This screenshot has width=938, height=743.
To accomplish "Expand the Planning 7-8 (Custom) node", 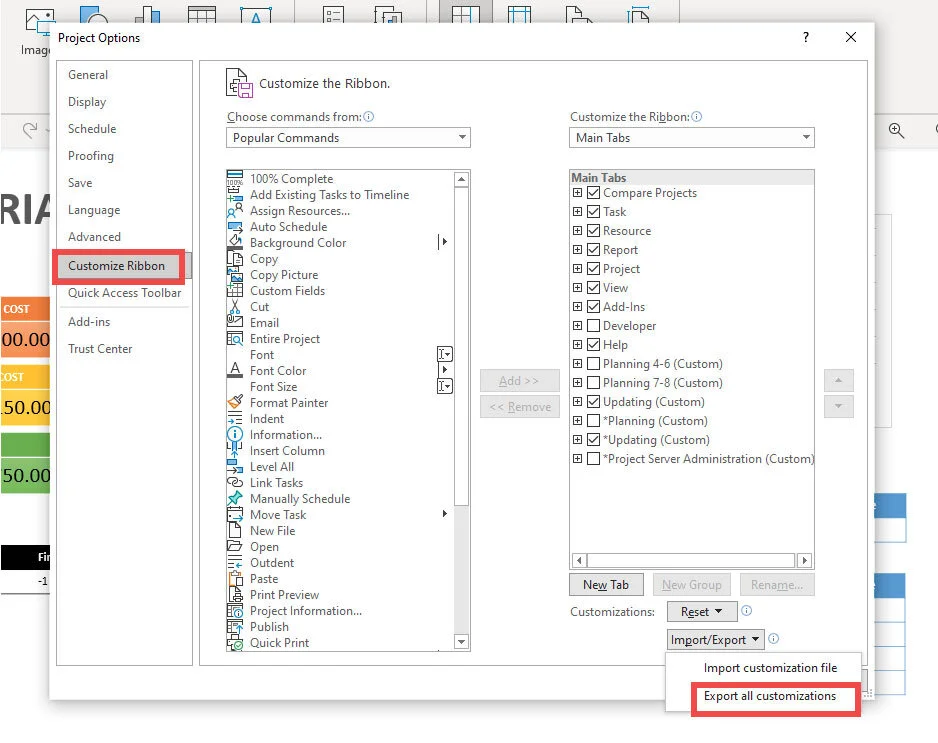I will (x=577, y=382).
